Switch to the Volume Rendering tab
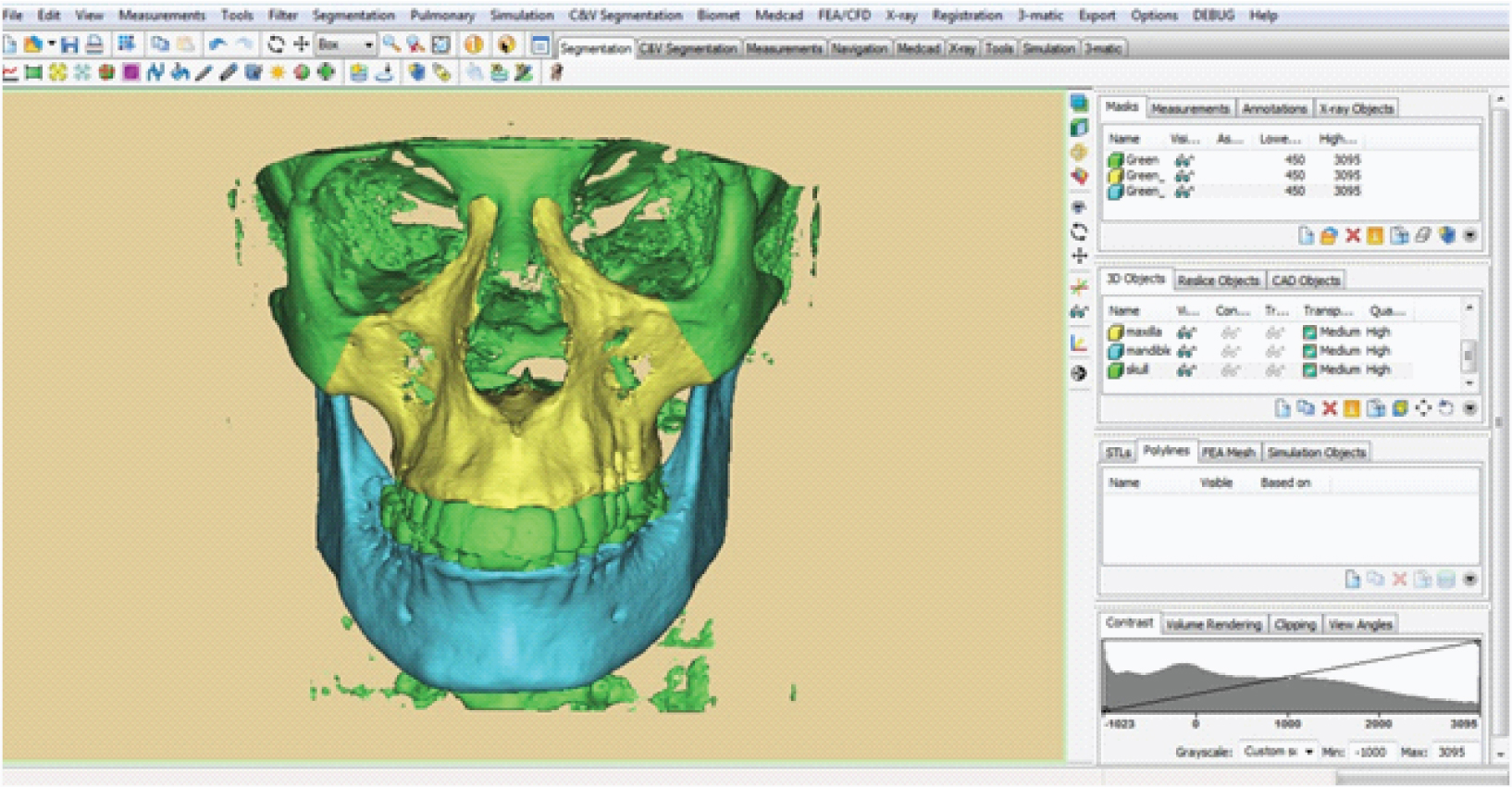The height and width of the screenshot is (787, 1512). click(1213, 625)
